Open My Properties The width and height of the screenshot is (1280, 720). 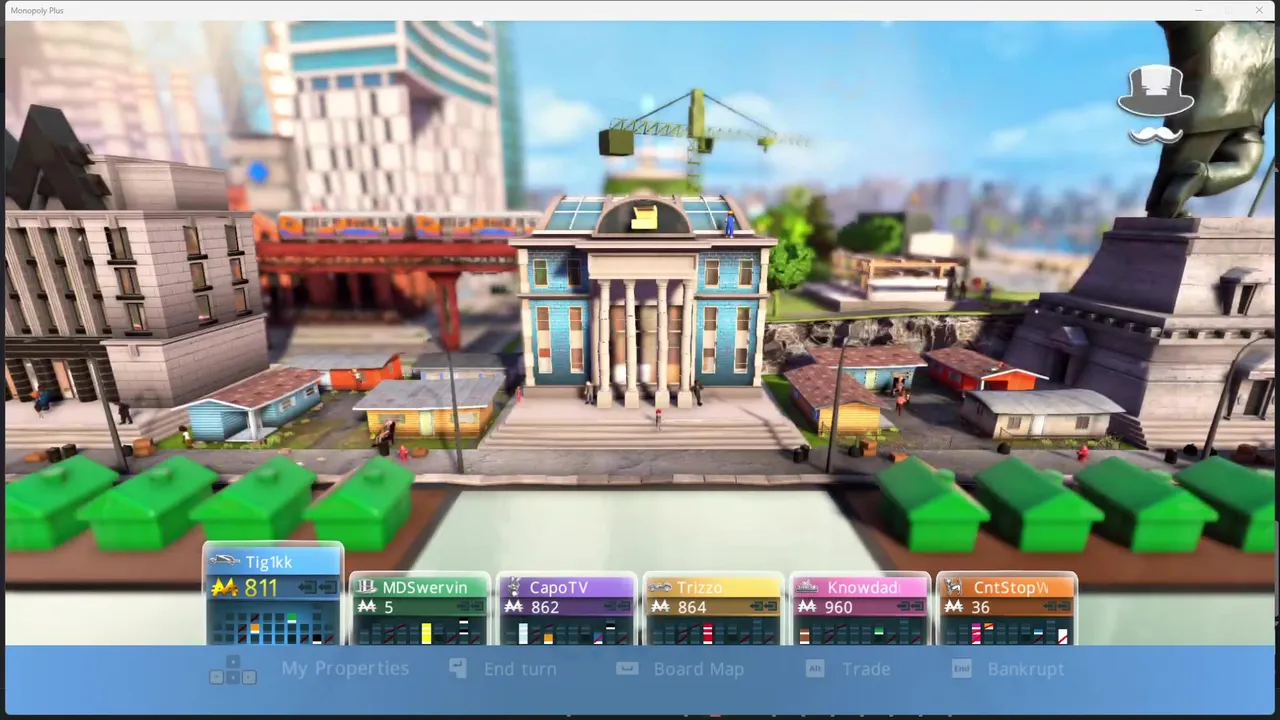(x=345, y=669)
